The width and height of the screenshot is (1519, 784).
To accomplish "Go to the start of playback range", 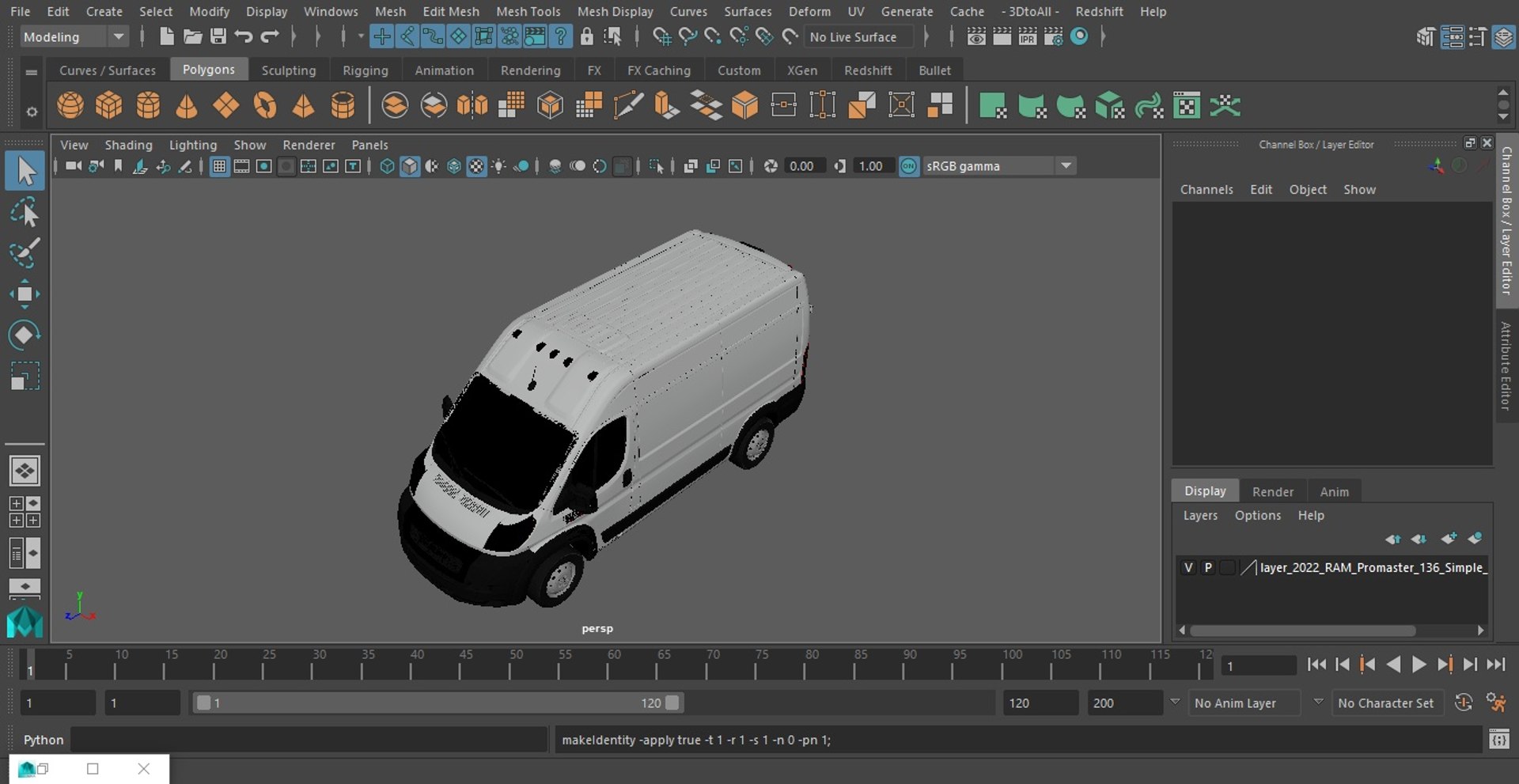I will (x=1317, y=665).
